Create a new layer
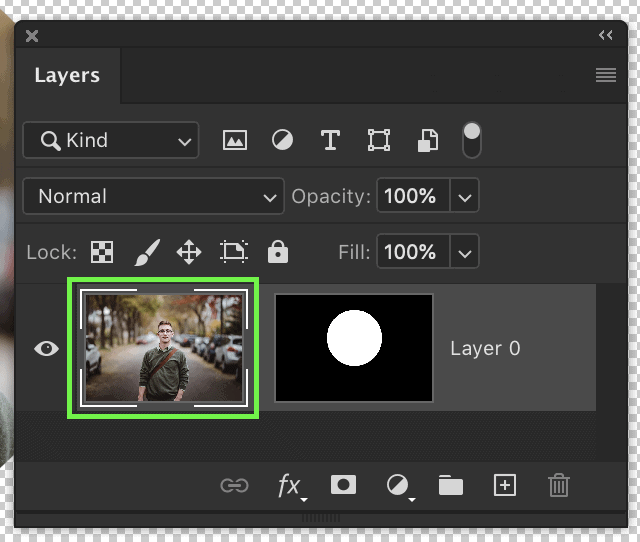Screen dimensions: 640x542 505,485
